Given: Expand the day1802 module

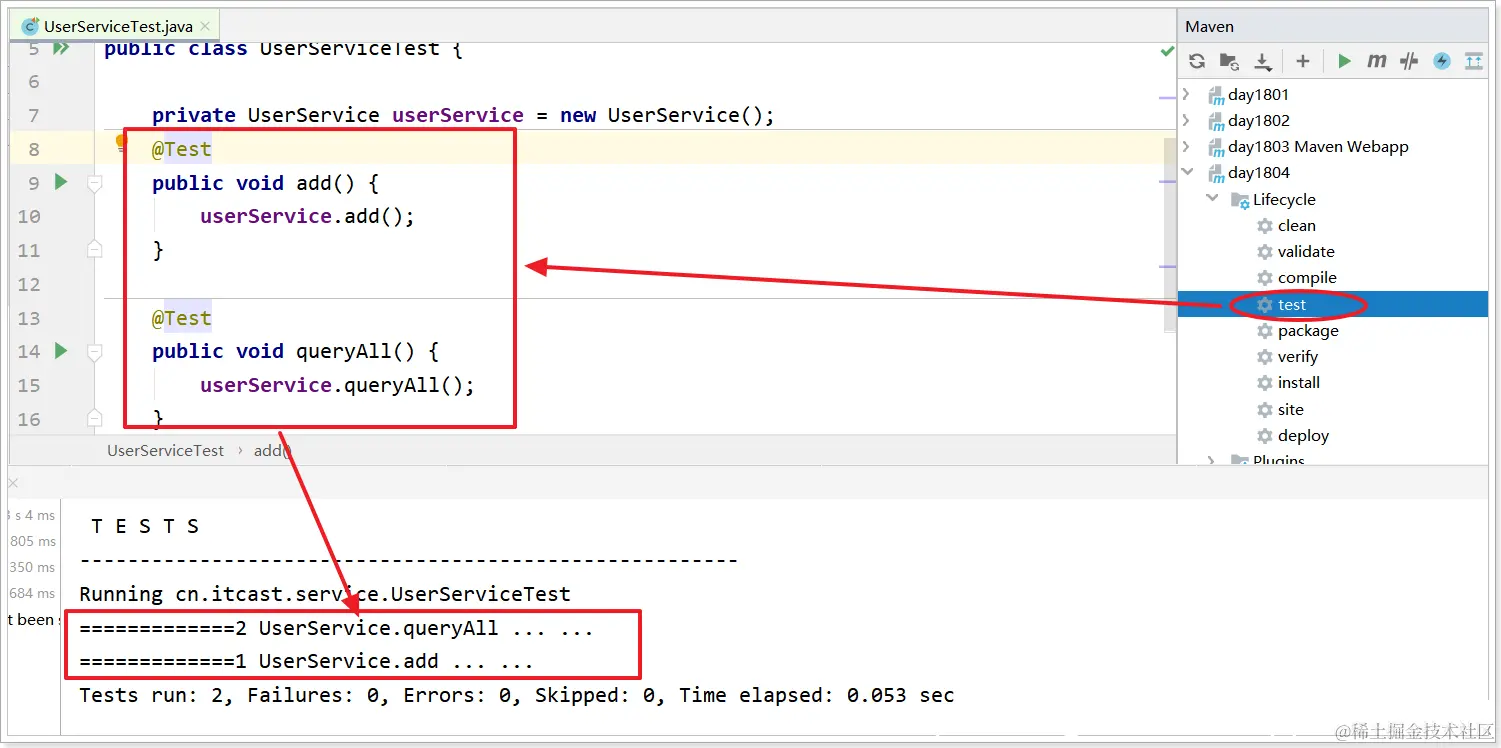Looking at the screenshot, I should click(1187, 121).
